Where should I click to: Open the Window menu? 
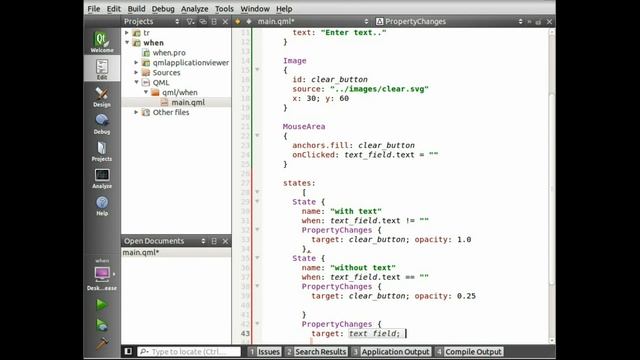(x=255, y=9)
